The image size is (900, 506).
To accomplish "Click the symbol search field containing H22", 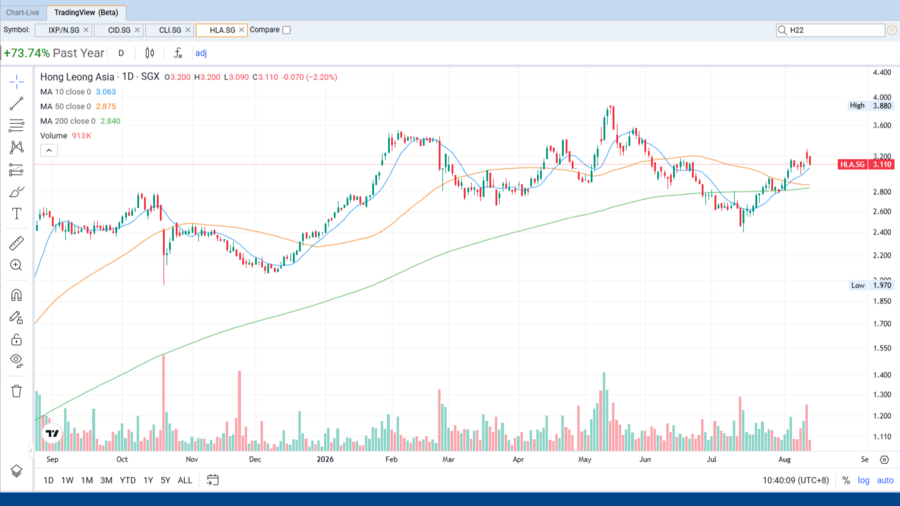I will click(830, 30).
